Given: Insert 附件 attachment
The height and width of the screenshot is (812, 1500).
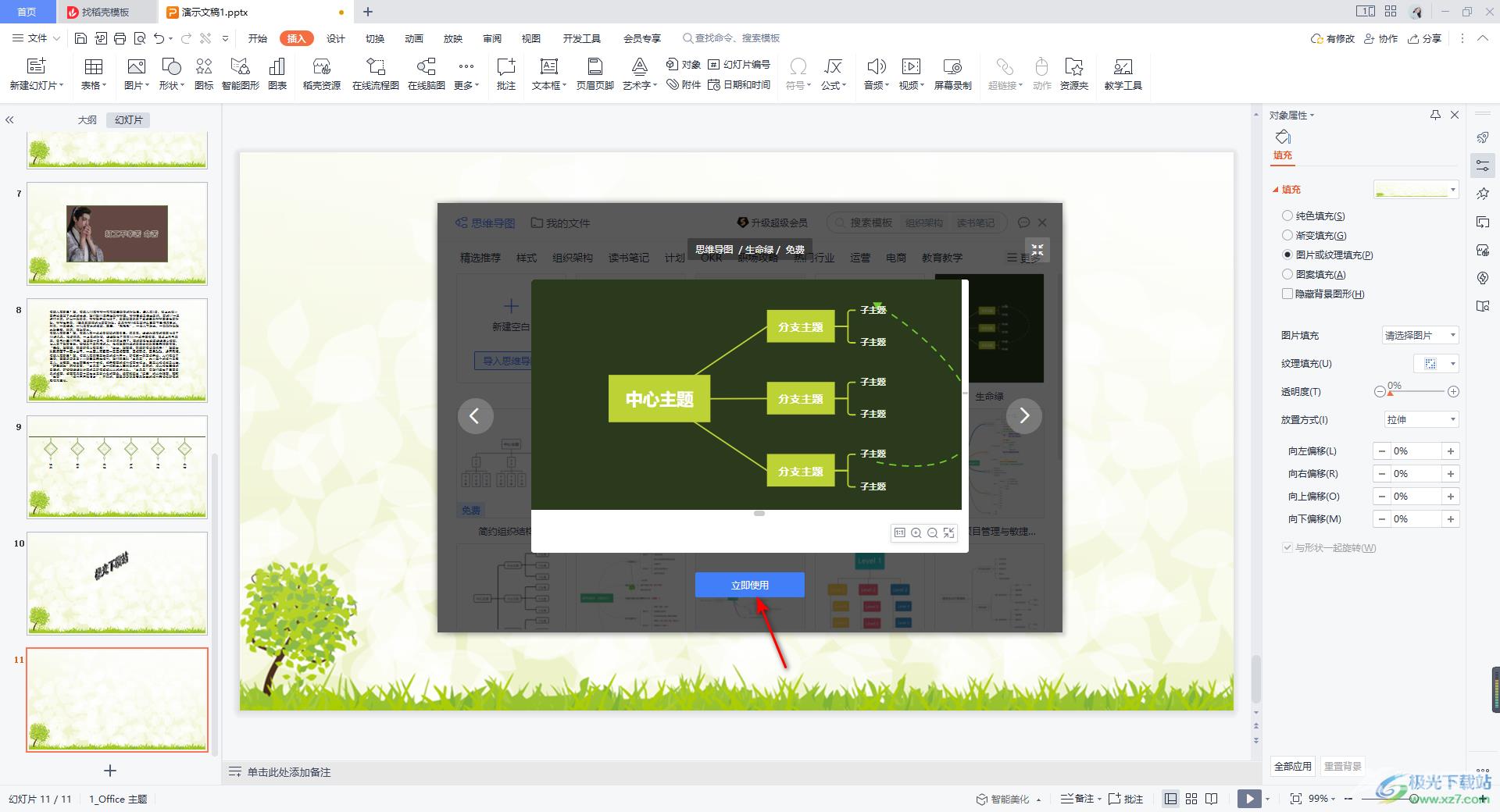Looking at the screenshot, I should (684, 84).
